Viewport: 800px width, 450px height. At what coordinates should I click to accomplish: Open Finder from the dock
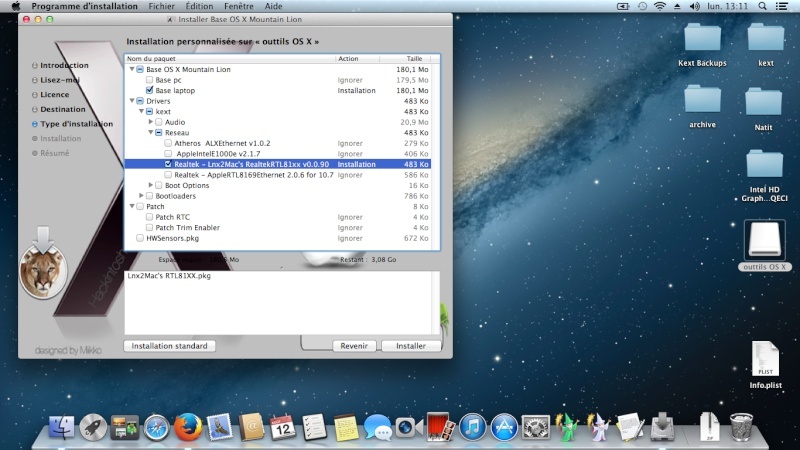(62, 427)
